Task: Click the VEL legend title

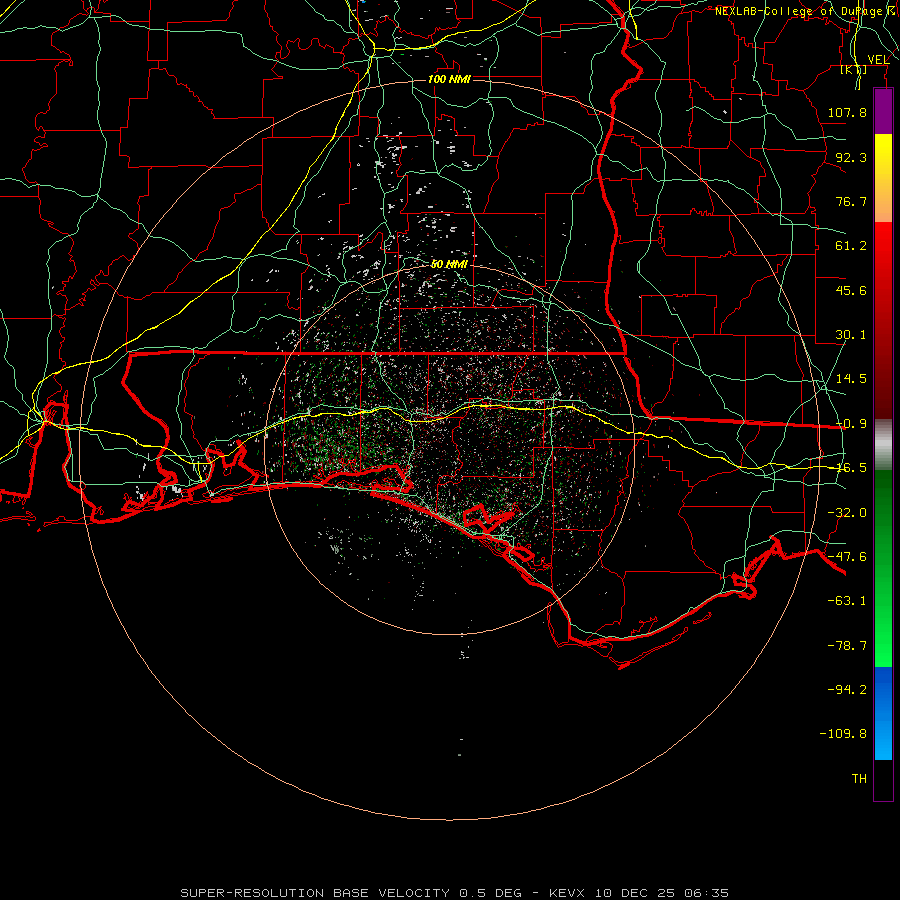Action: 878,59
